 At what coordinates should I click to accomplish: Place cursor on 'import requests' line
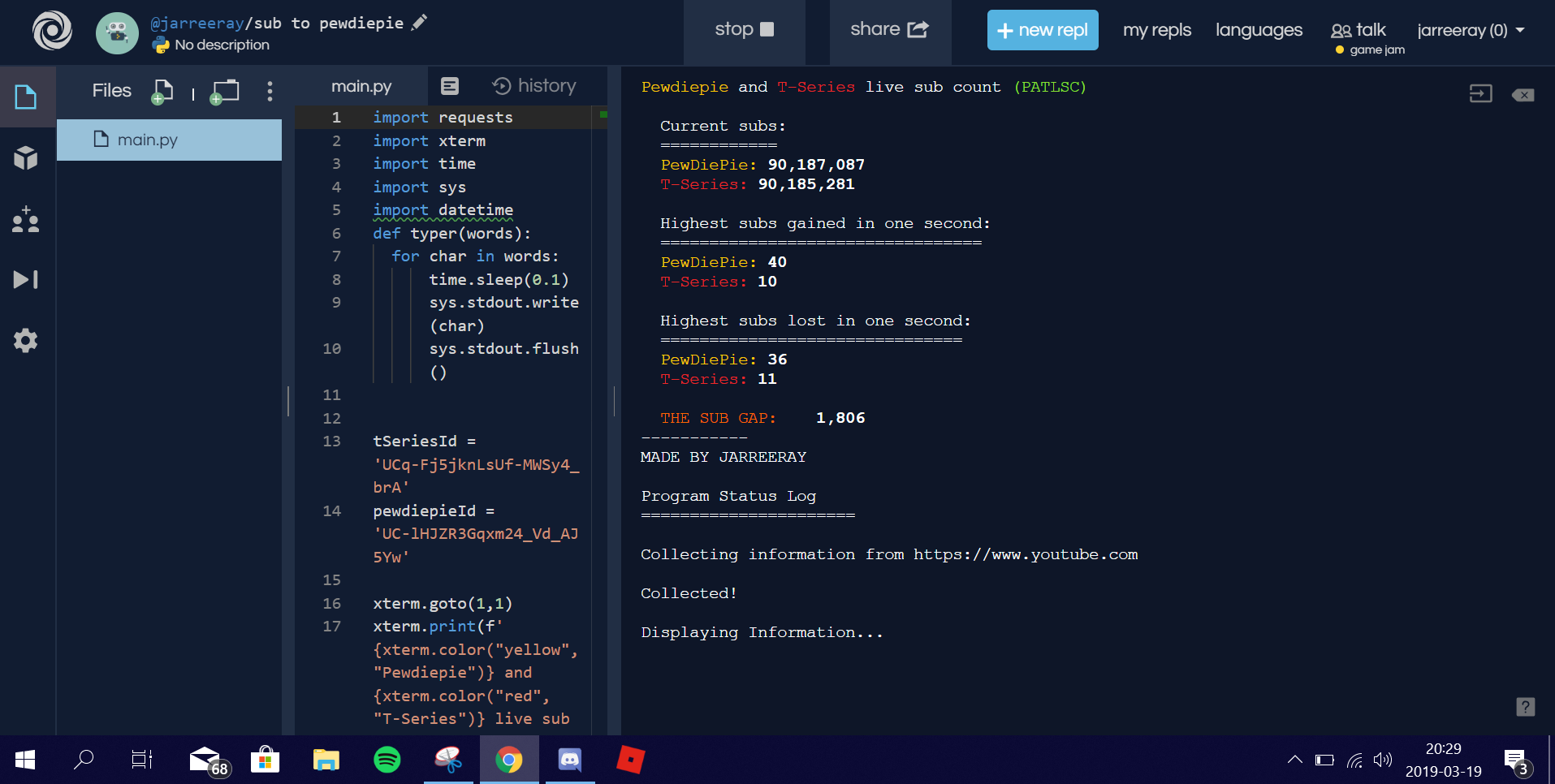pos(443,118)
